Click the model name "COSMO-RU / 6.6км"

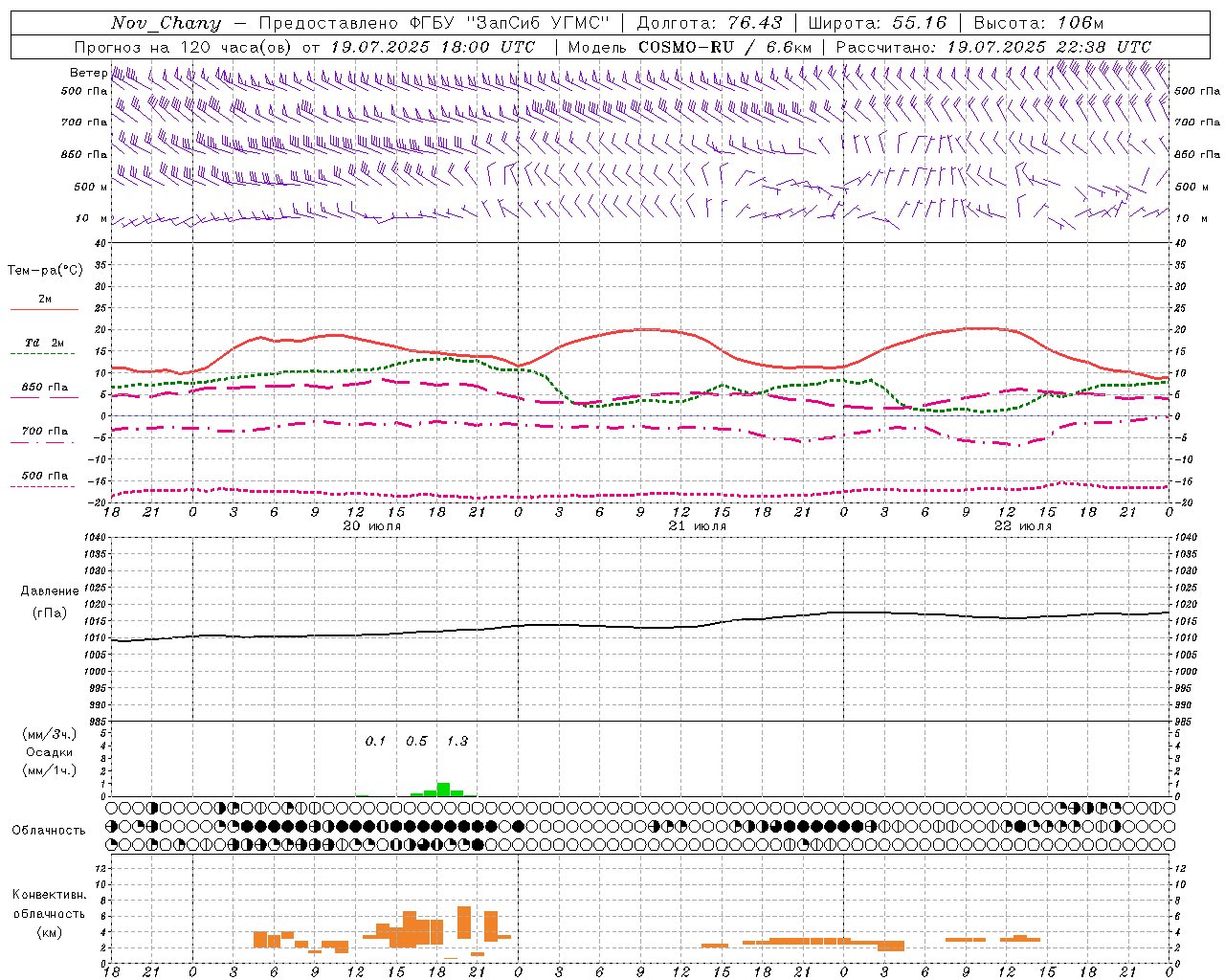click(724, 47)
